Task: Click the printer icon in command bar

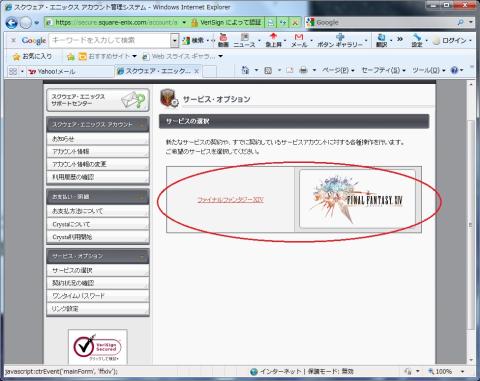Action: [x=303, y=70]
